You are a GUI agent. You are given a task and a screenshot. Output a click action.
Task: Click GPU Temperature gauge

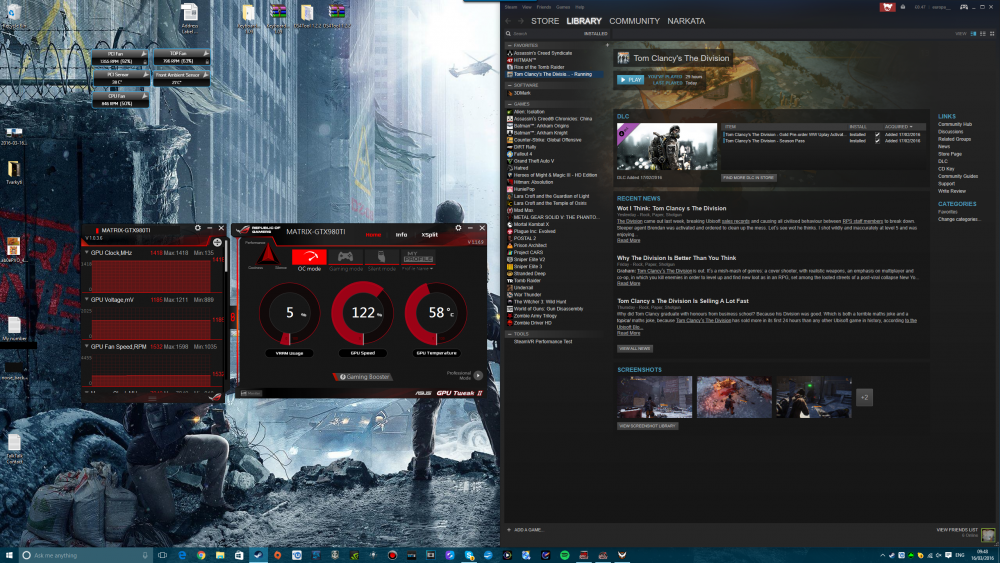436,312
